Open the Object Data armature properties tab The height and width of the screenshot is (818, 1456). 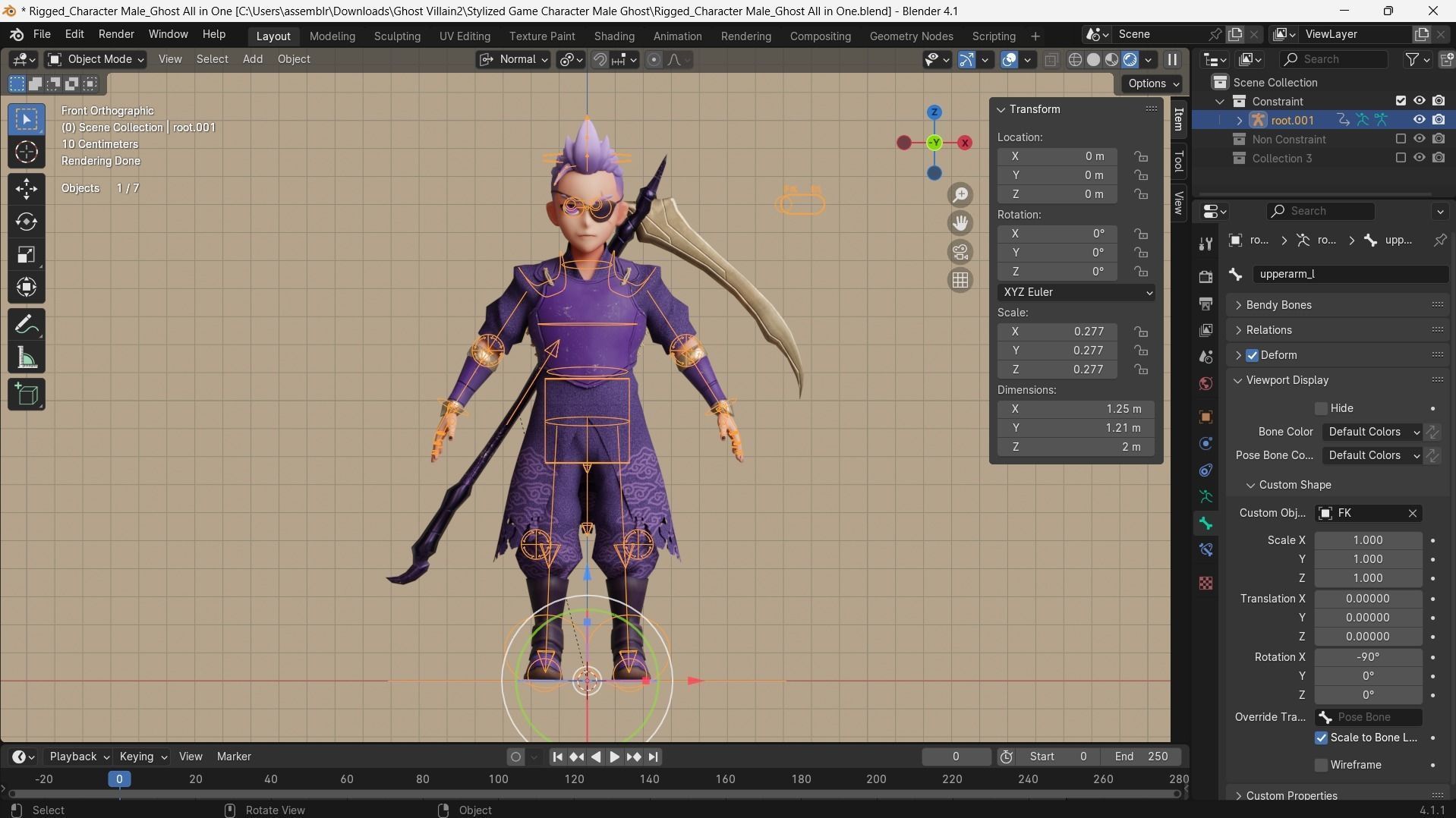pyautogui.click(x=1205, y=497)
